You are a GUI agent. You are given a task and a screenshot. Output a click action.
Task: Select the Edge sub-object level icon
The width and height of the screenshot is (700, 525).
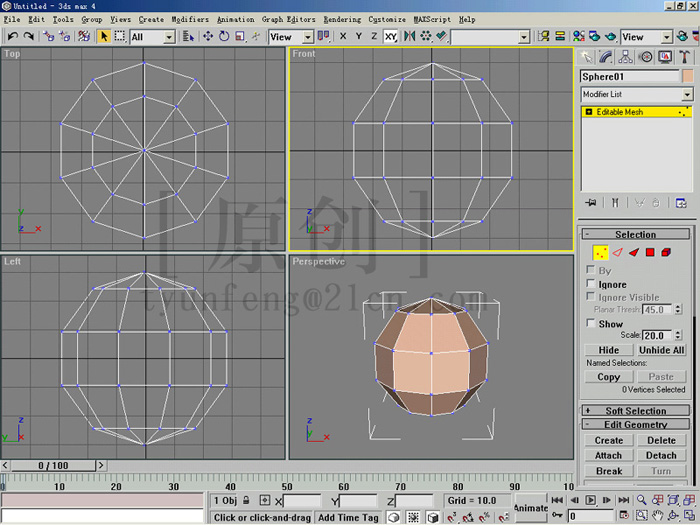pos(617,253)
